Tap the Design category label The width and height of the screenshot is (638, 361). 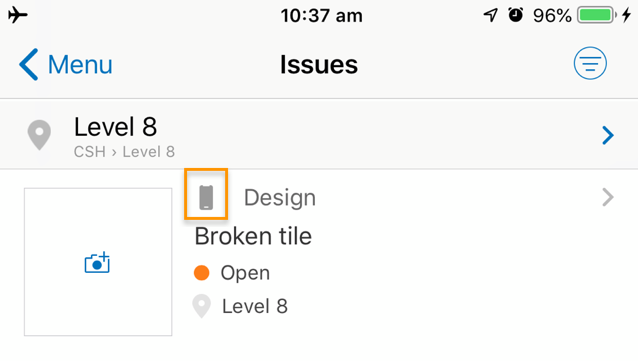(280, 198)
